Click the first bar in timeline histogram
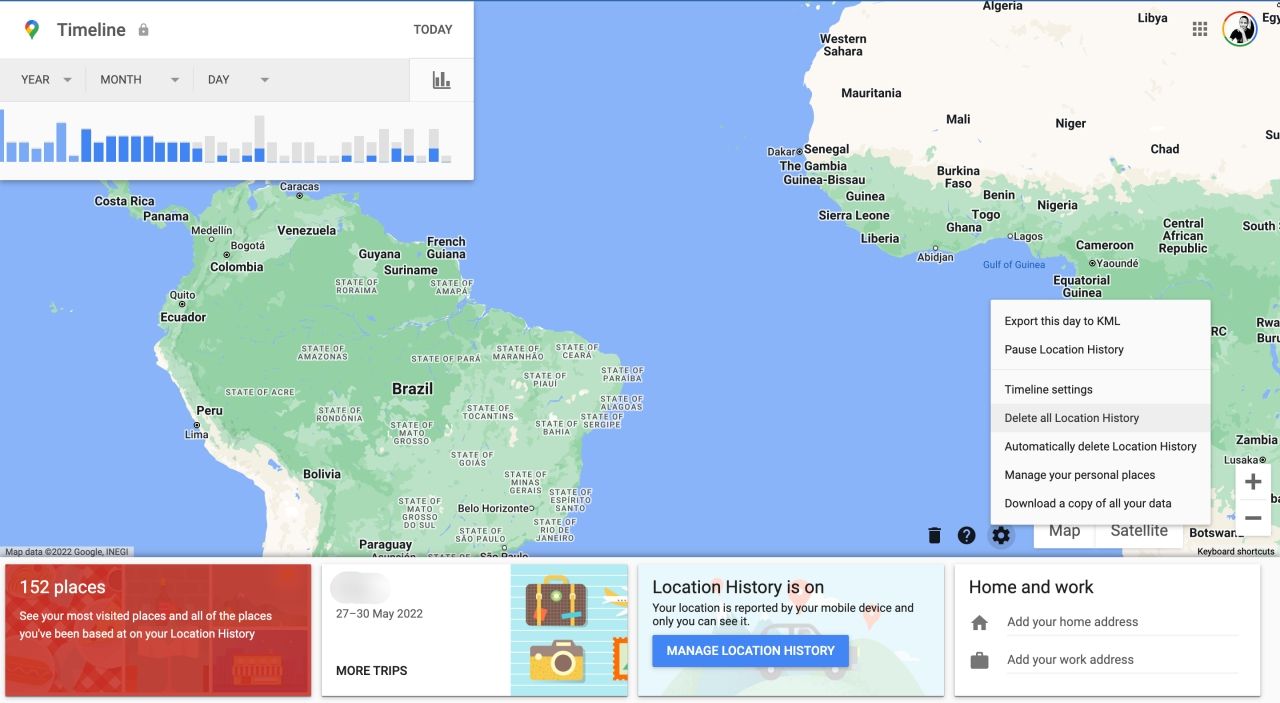 [x=2, y=136]
